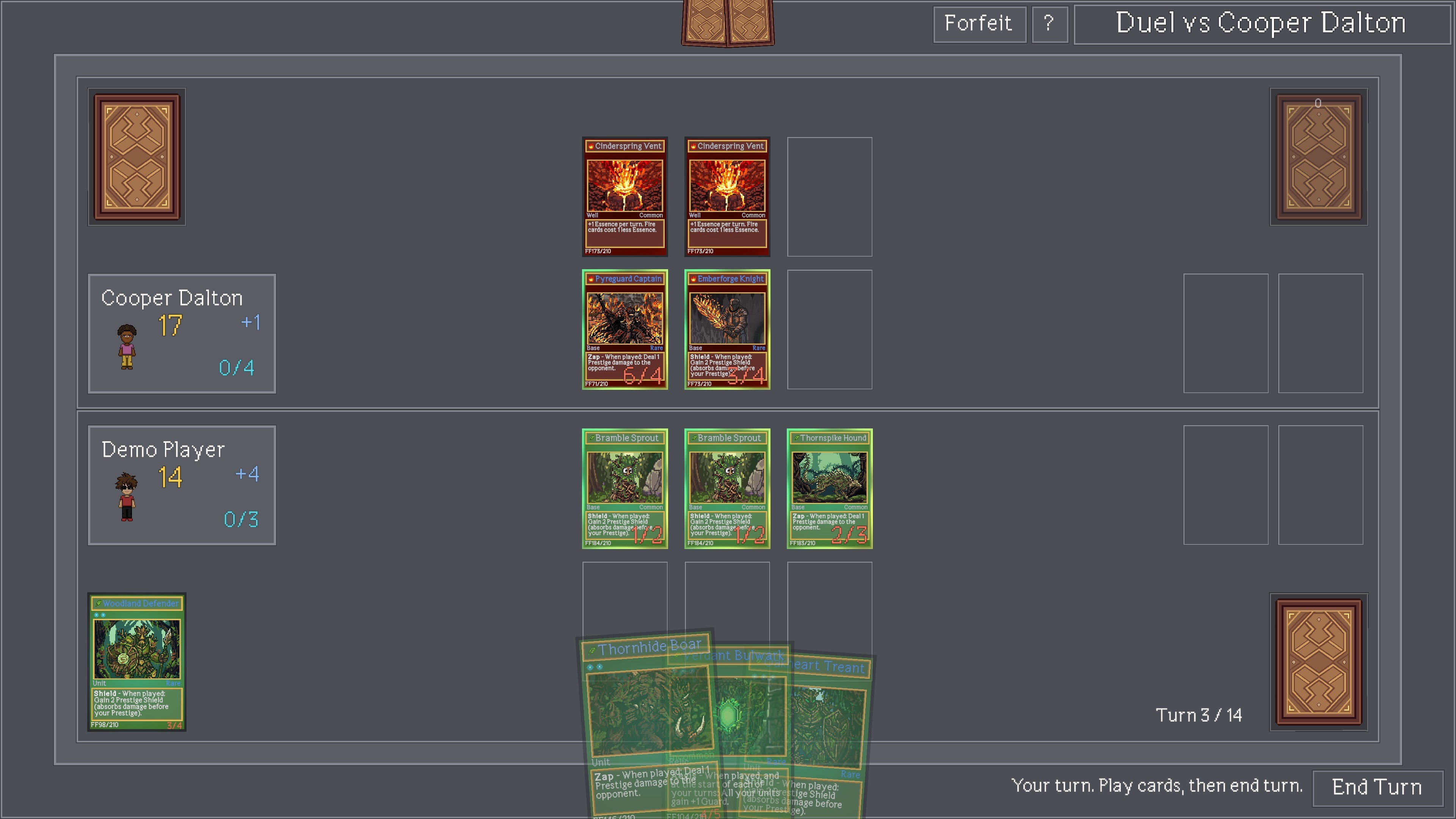Viewport: 1456px width, 819px height.
Task: Click opponent's draw deck card back
Action: pos(137,157)
